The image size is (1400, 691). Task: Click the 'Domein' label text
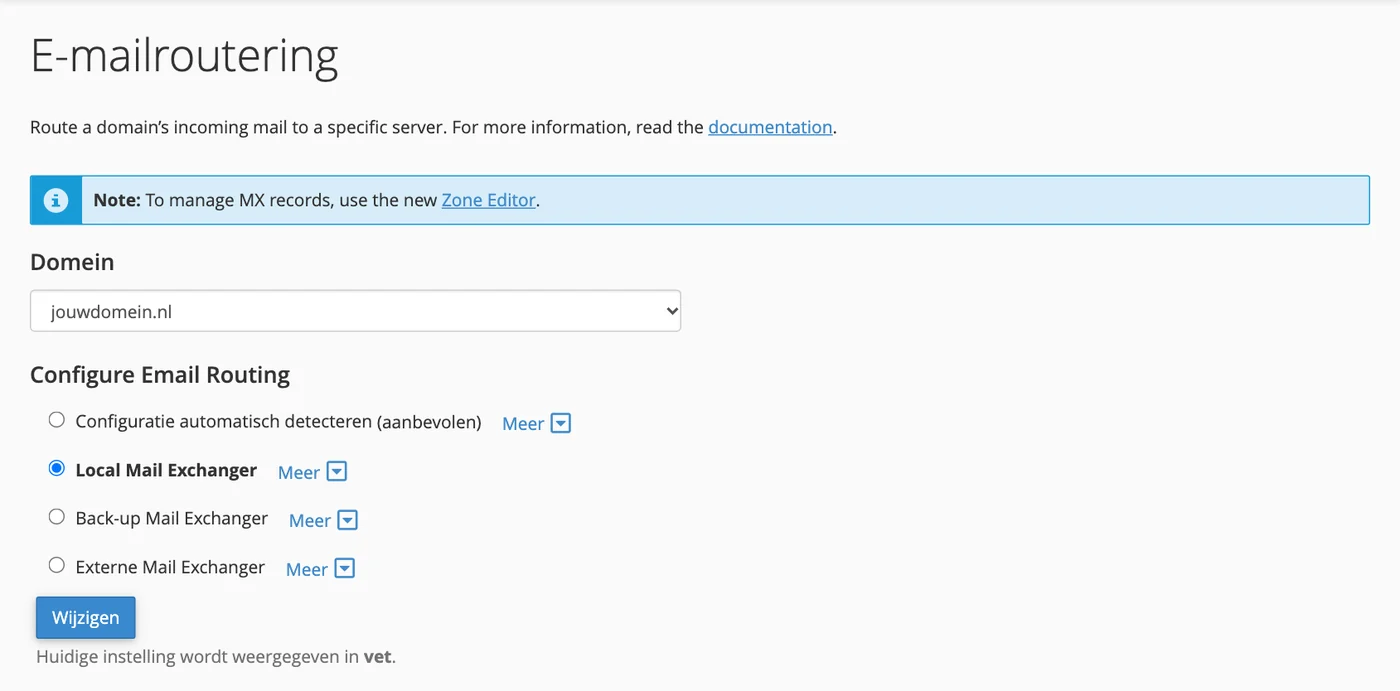pos(72,262)
